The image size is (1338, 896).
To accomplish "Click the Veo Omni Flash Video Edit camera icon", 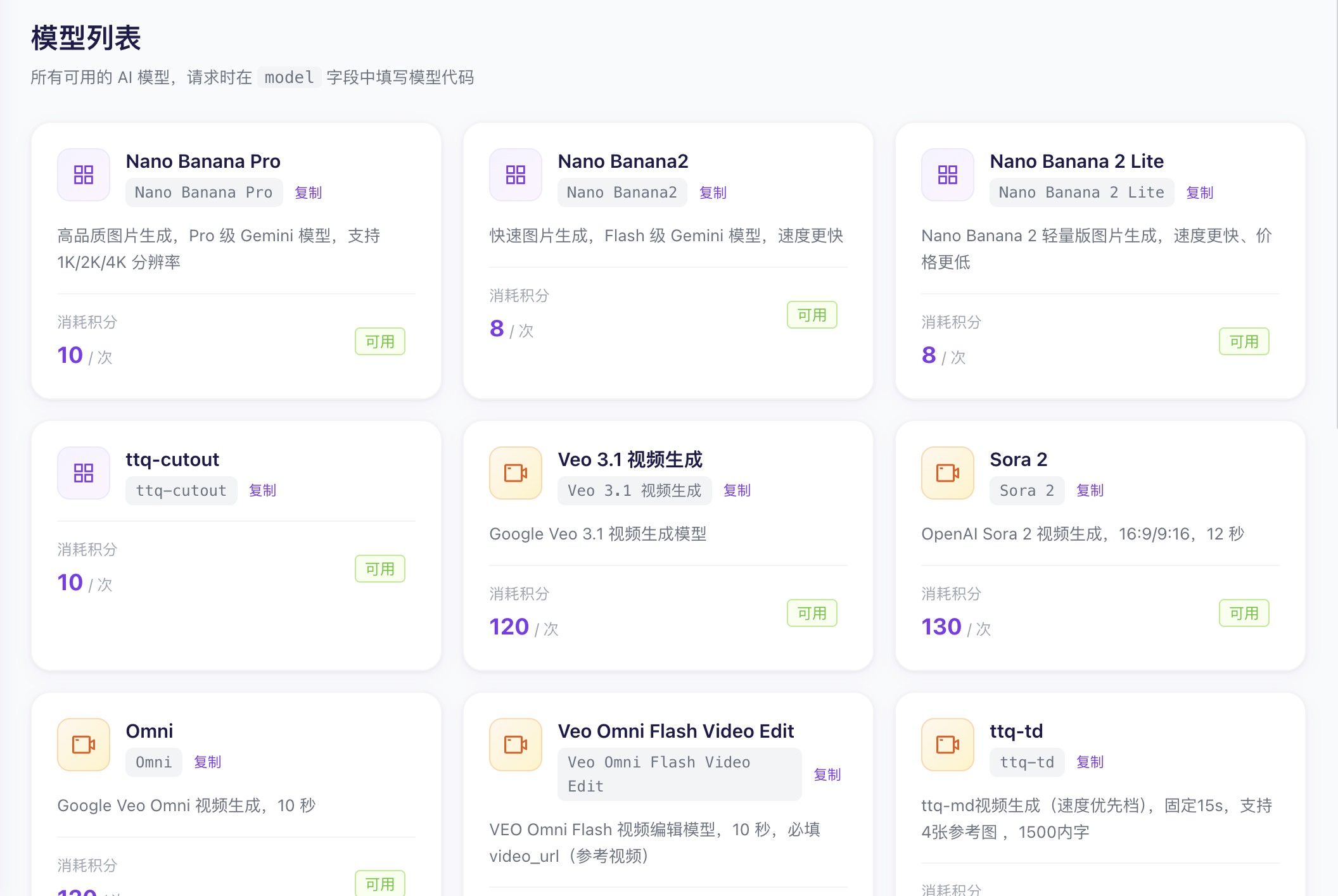I will [516, 745].
